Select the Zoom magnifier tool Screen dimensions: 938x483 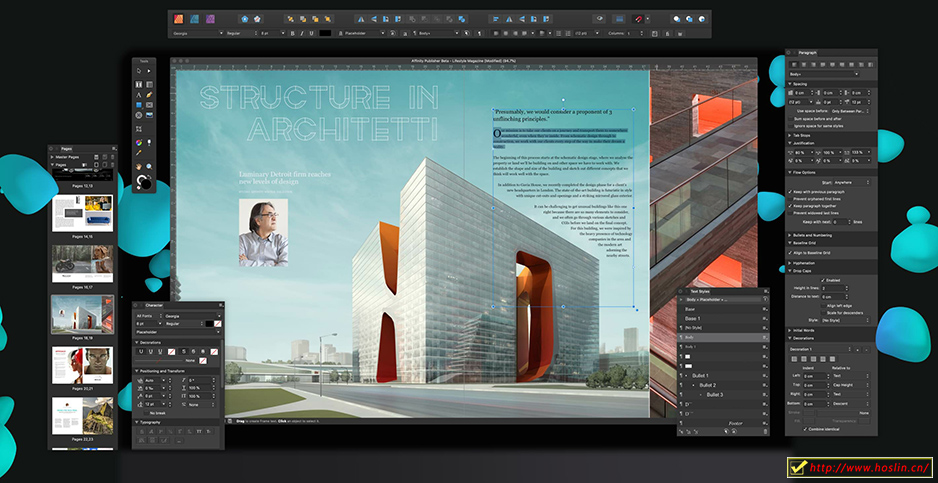(x=149, y=166)
